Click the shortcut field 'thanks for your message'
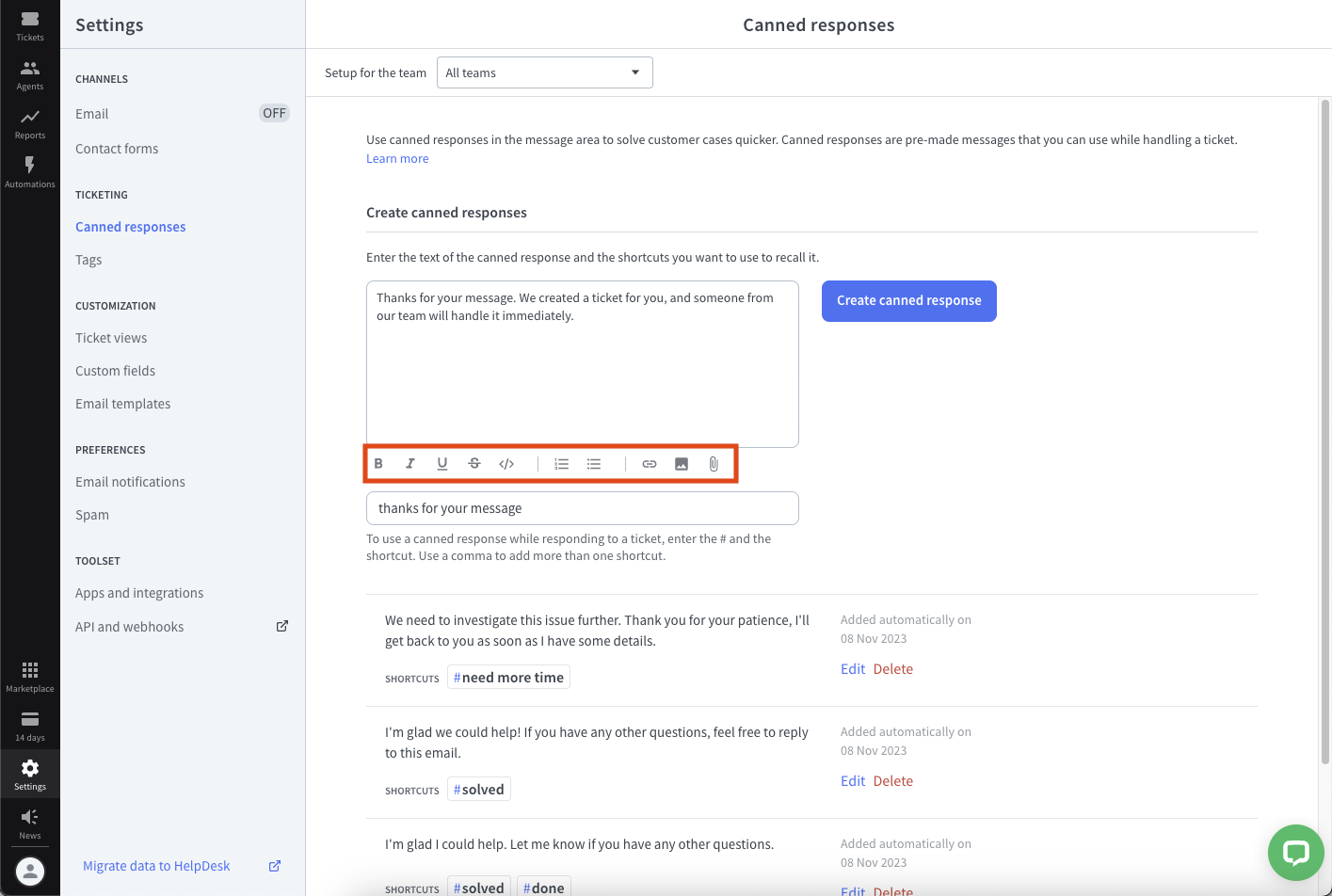 583,508
